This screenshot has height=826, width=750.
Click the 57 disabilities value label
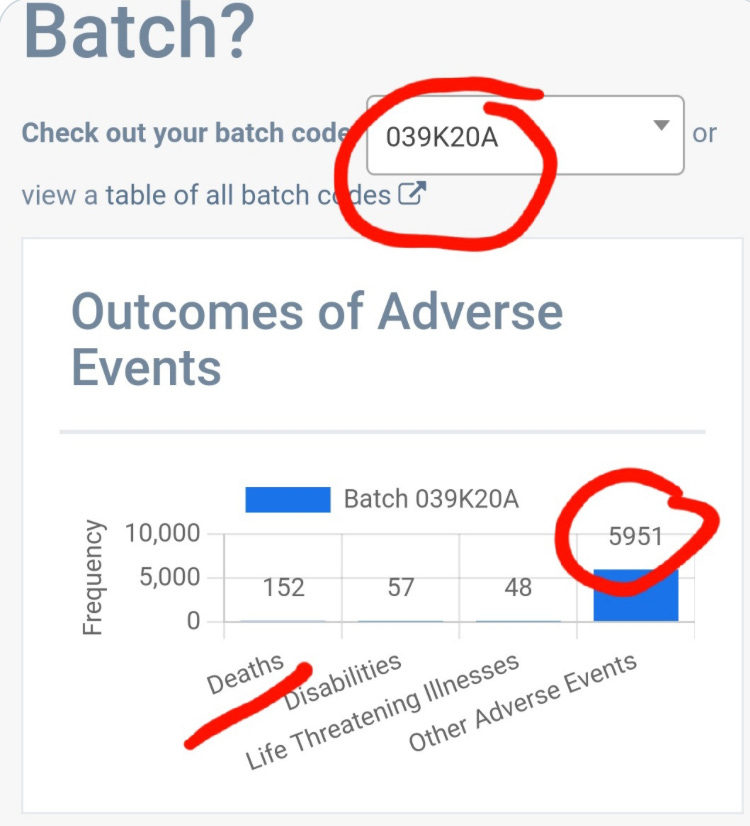(401, 587)
